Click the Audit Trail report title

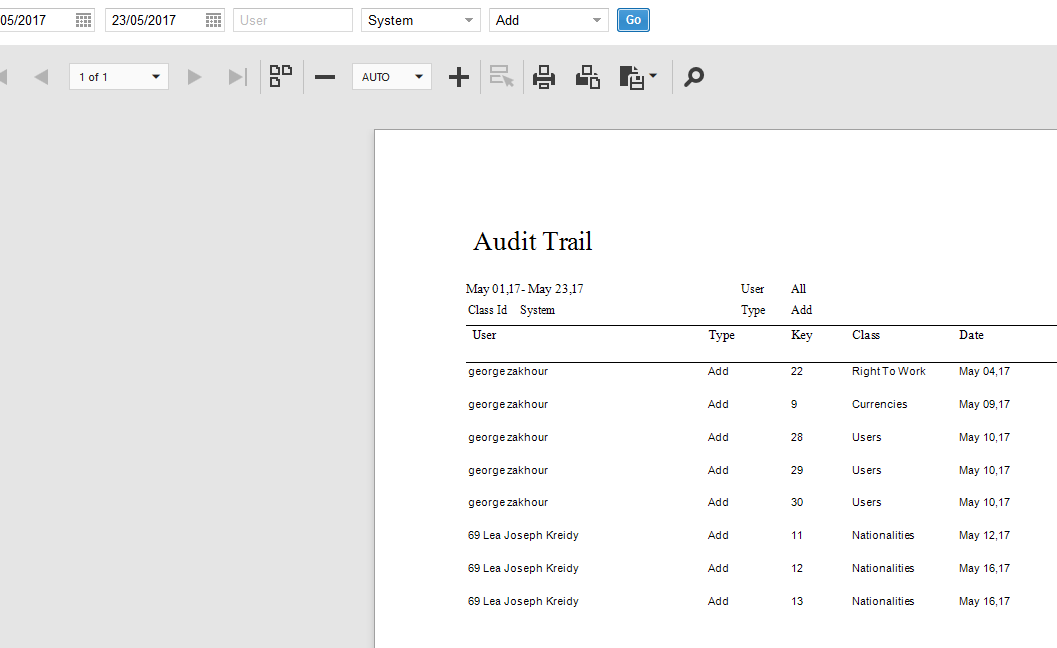pos(533,241)
